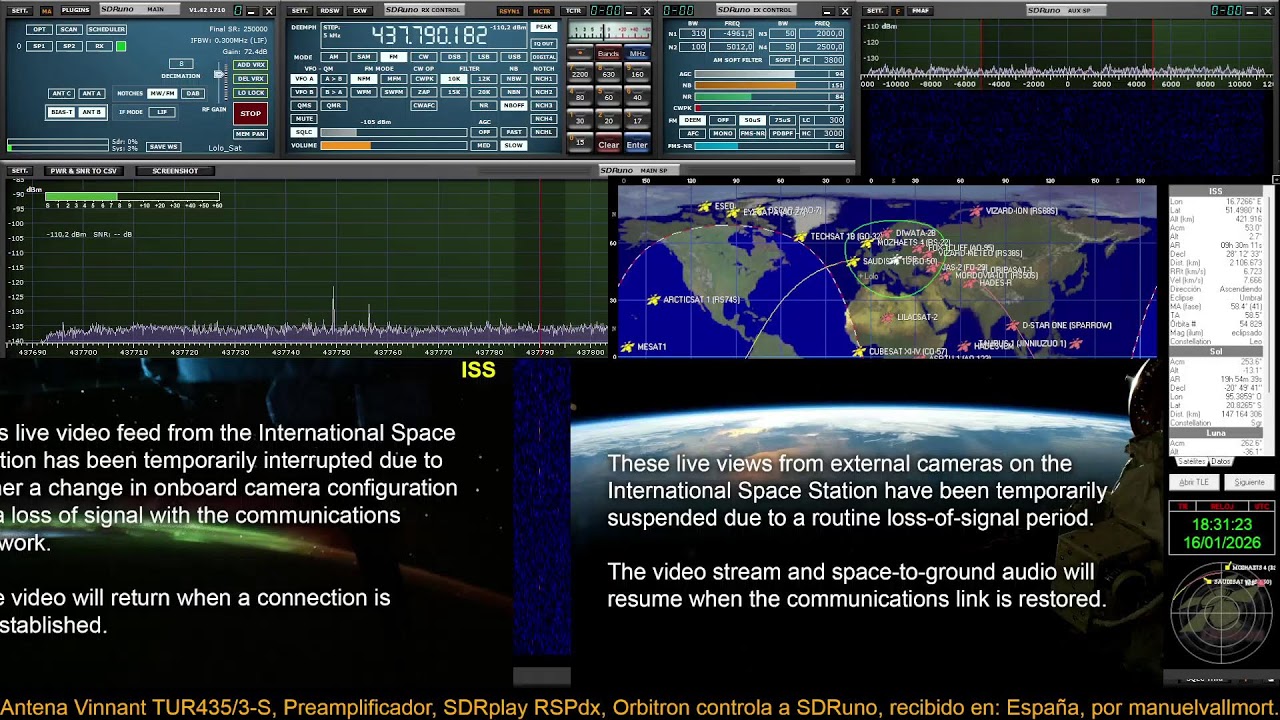
Task: Select USB mode
Action: [514, 57]
